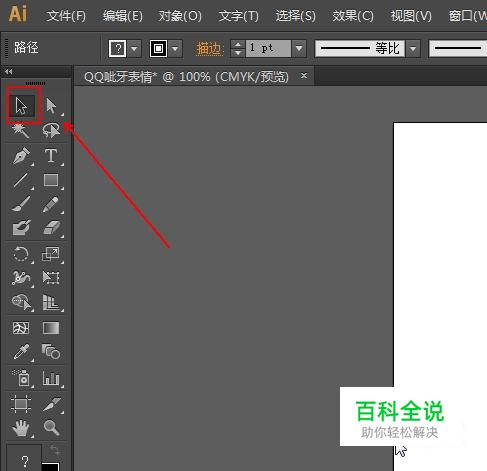Choose the Rotate tool
487x471 pixels.
coord(21,254)
